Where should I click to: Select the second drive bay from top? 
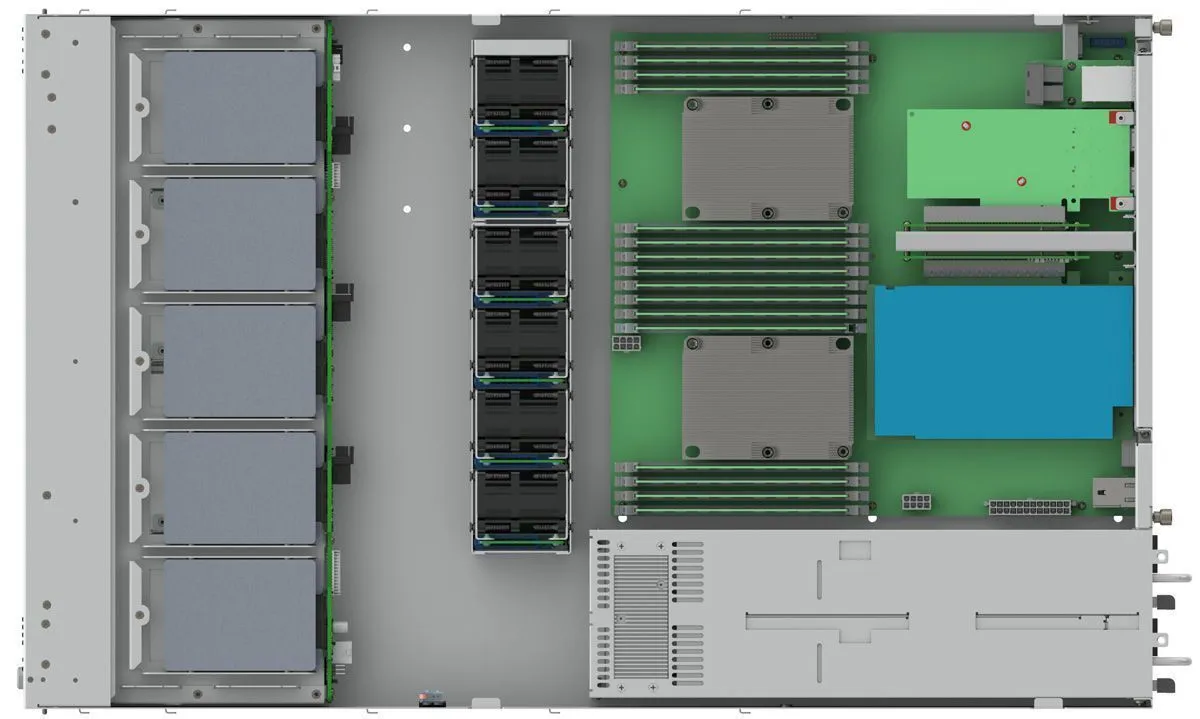pos(238,234)
